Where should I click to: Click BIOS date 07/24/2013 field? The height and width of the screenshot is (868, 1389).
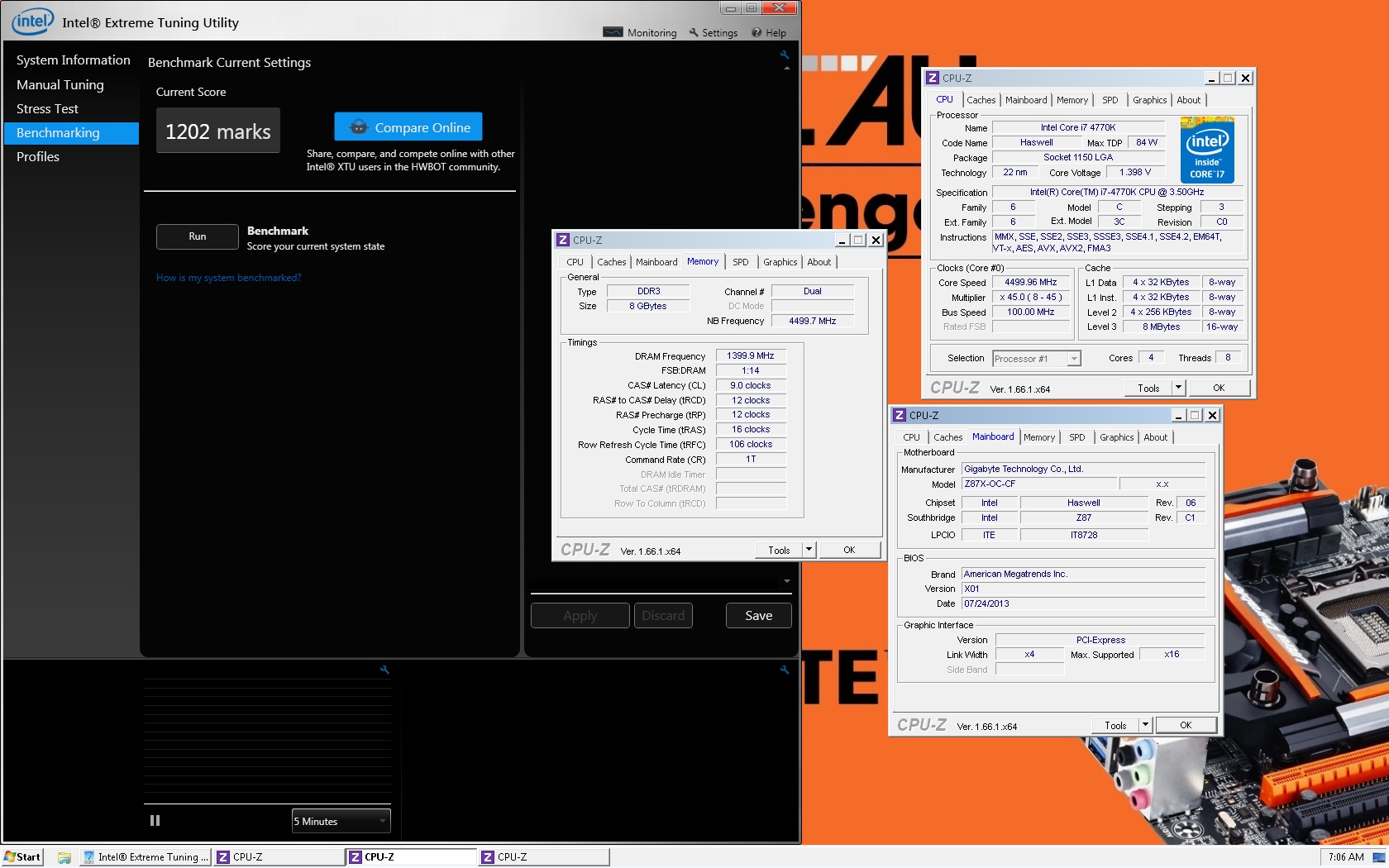click(1083, 604)
